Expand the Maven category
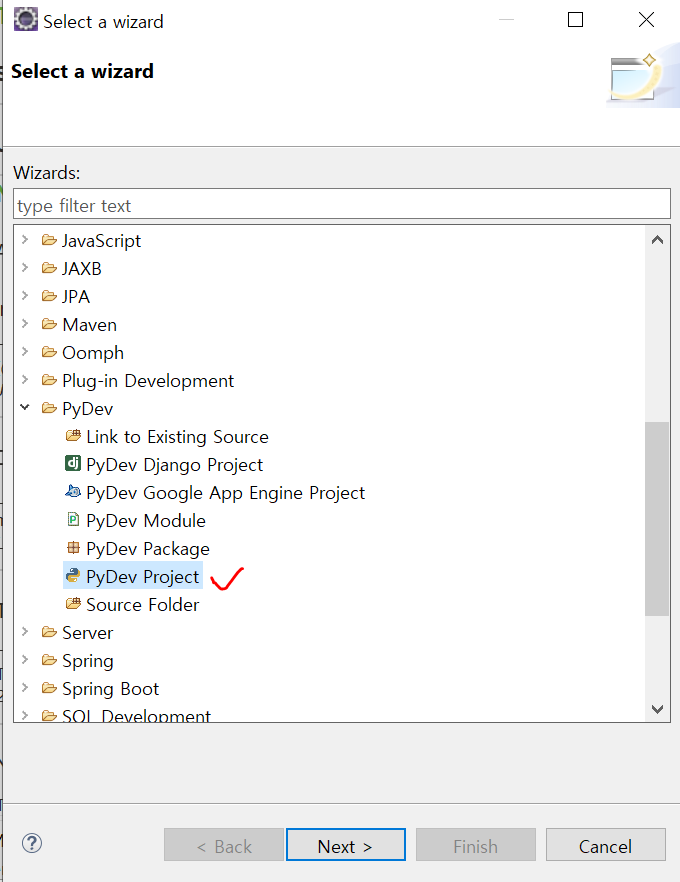The image size is (680, 882). (x=25, y=323)
